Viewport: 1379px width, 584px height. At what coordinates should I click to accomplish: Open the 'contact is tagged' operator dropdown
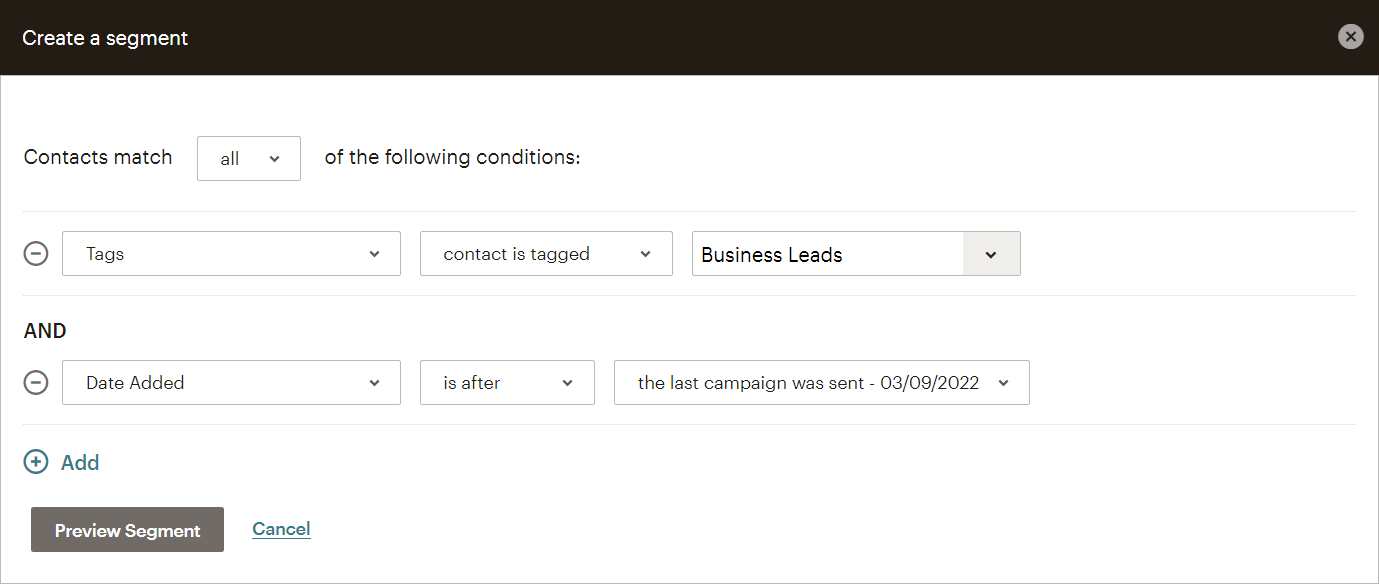545,254
